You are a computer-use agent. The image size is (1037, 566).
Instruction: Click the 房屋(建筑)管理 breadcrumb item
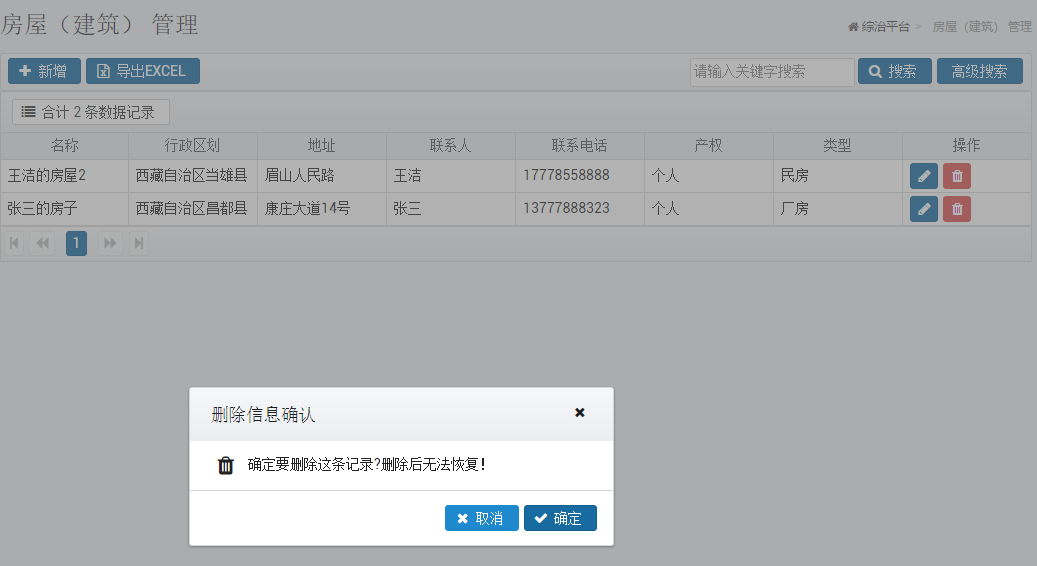pyautogui.click(x=981, y=26)
